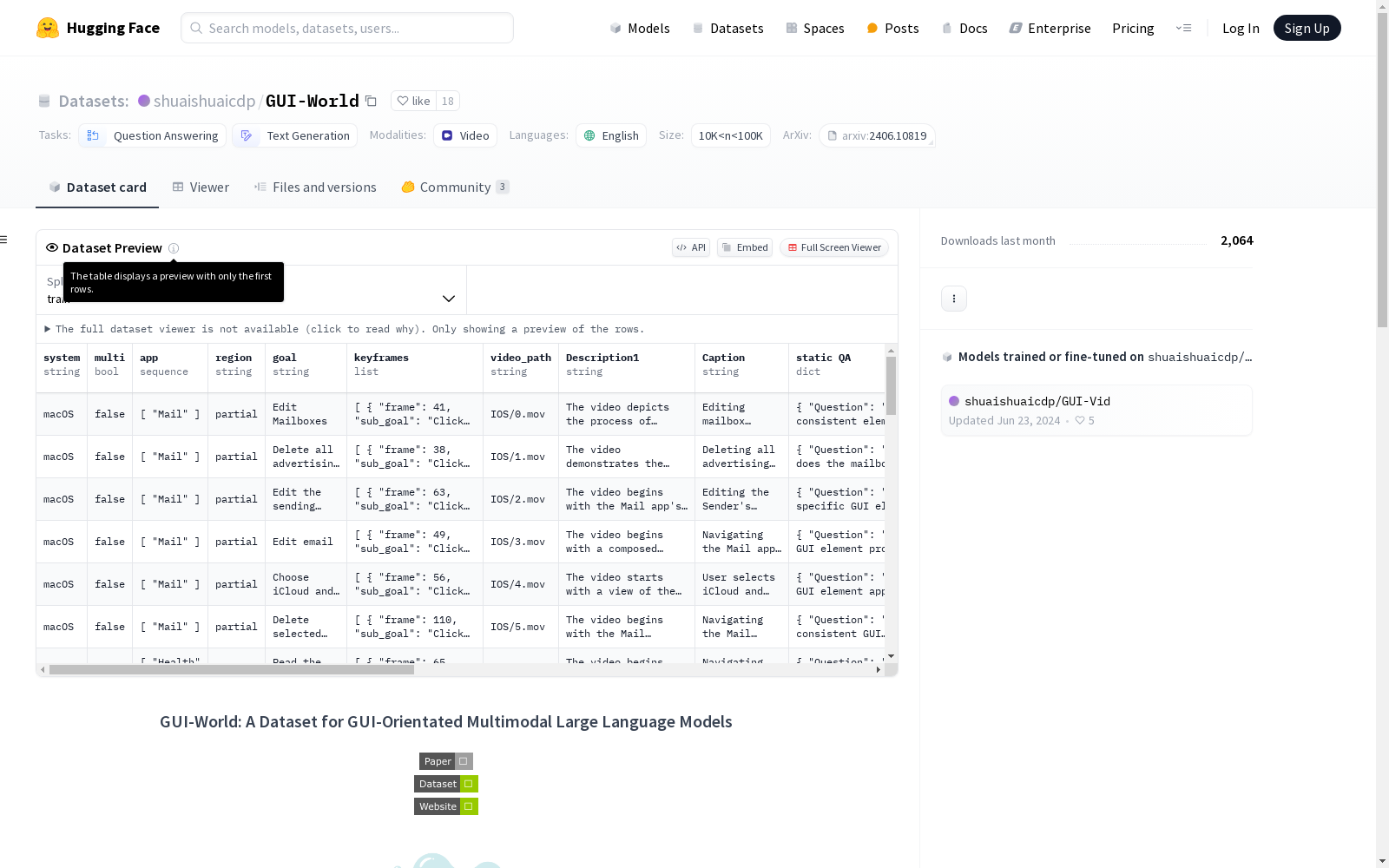Click the Dataset Preview eye icon
Image resolution: width=1389 pixels, height=868 pixels.
click(52, 247)
